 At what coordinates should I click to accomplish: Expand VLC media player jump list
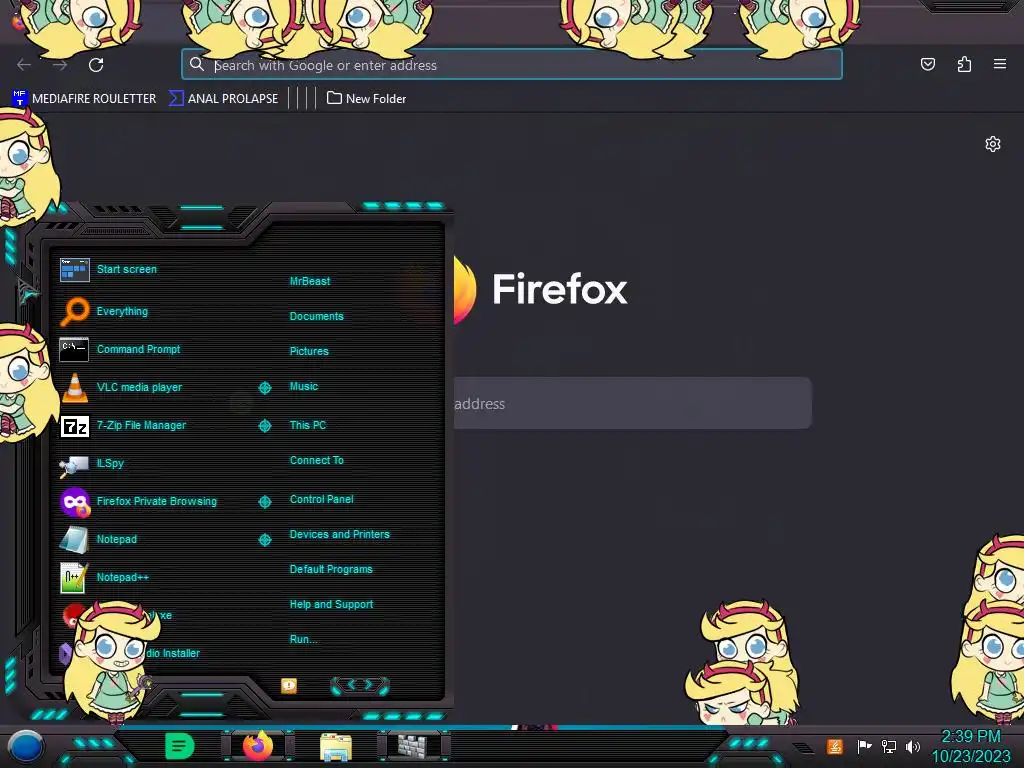[264, 388]
